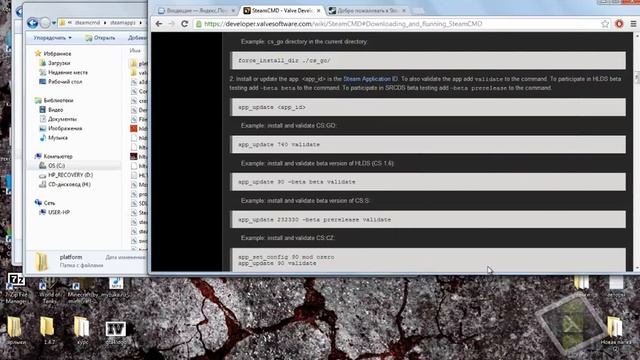
Task: Open Недавние места in Explorer
Action: [x=68, y=72]
